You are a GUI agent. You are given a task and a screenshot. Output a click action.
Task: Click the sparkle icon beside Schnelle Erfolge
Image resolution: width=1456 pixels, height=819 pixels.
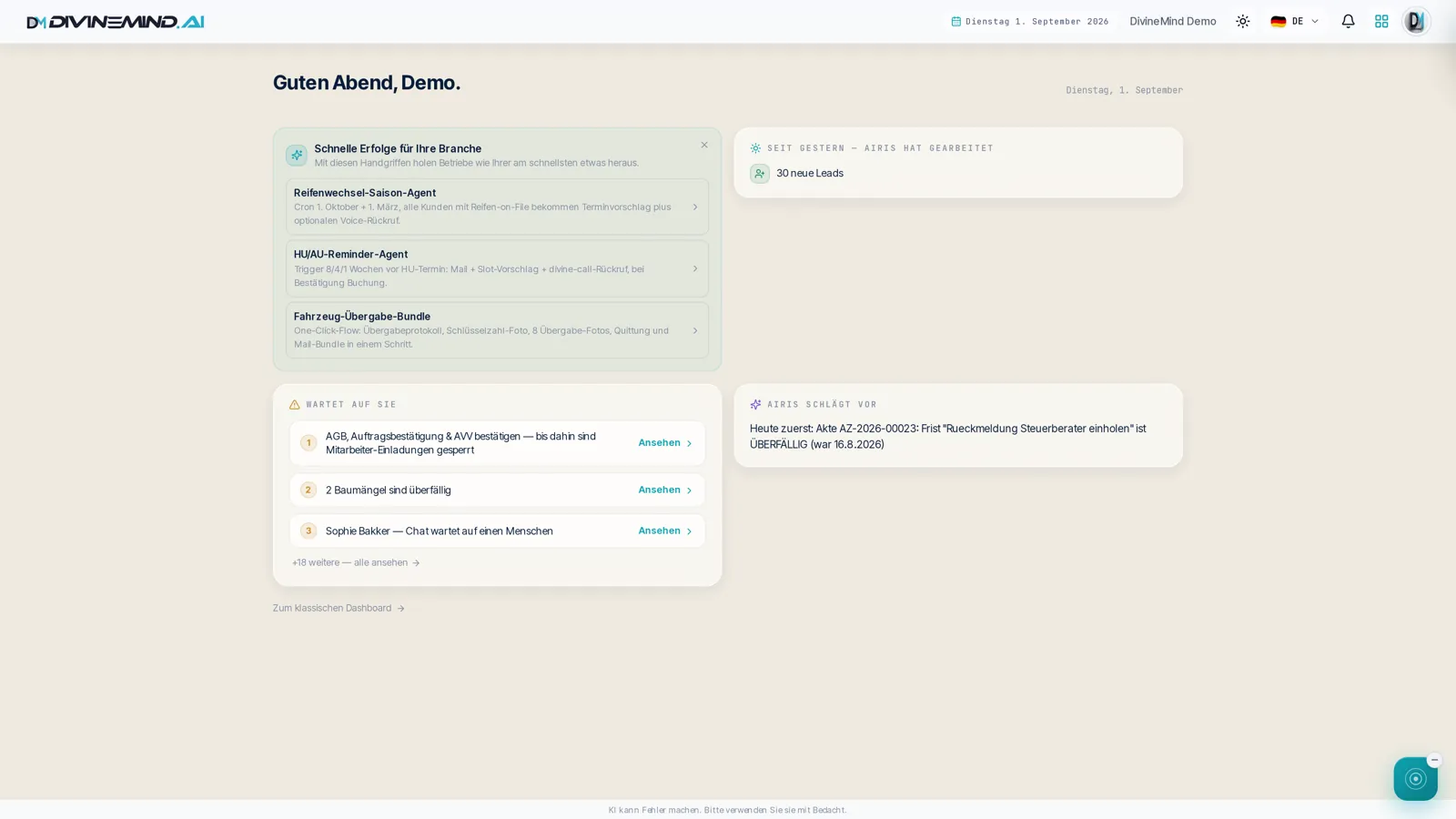tap(297, 155)
